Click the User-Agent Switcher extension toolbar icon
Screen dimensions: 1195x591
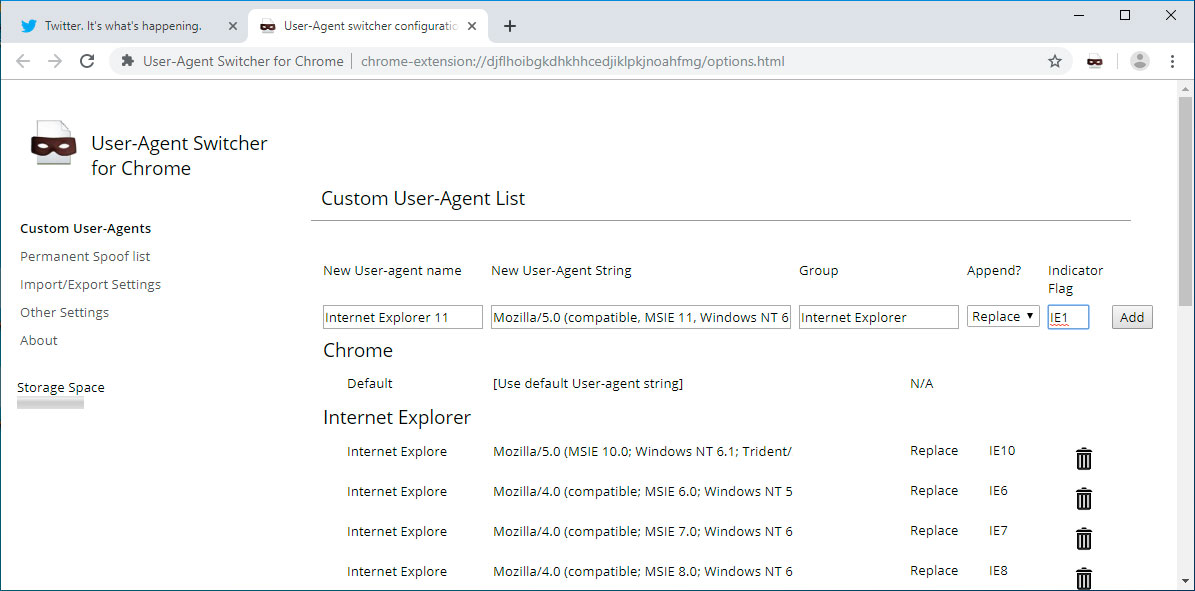point(1094,62)
